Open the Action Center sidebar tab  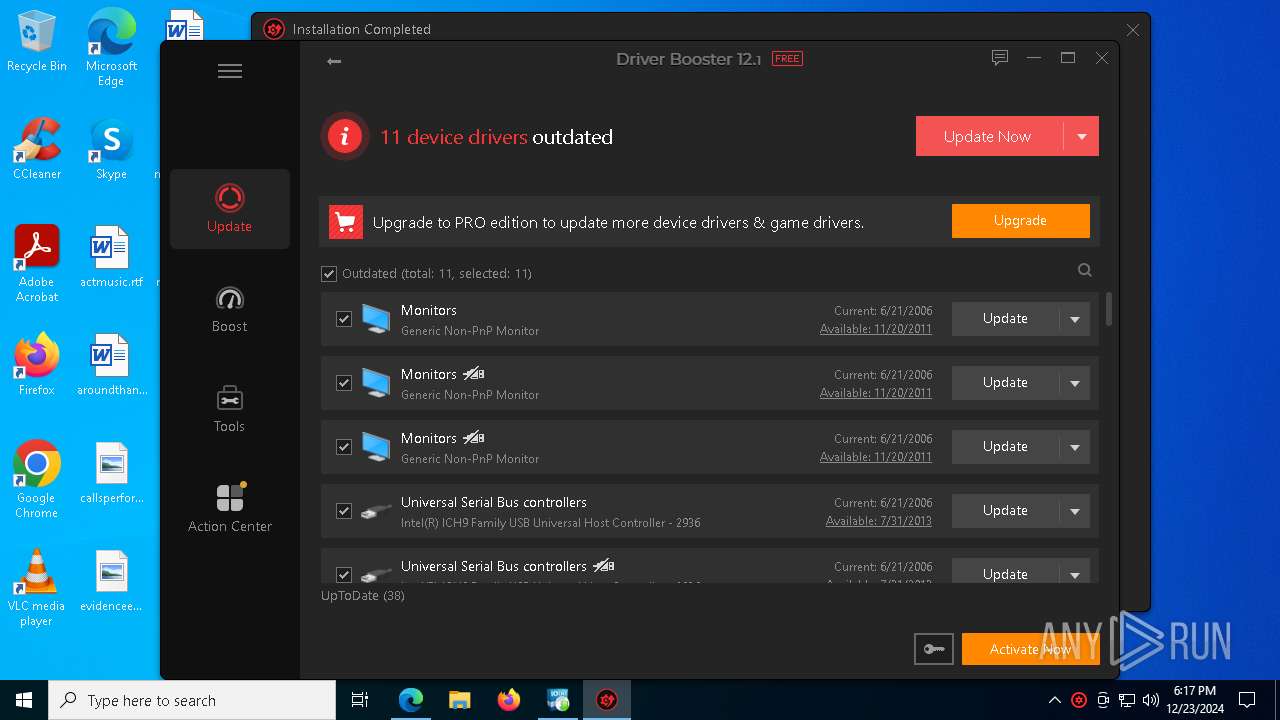pyautogui.click(x=230, y=509)
